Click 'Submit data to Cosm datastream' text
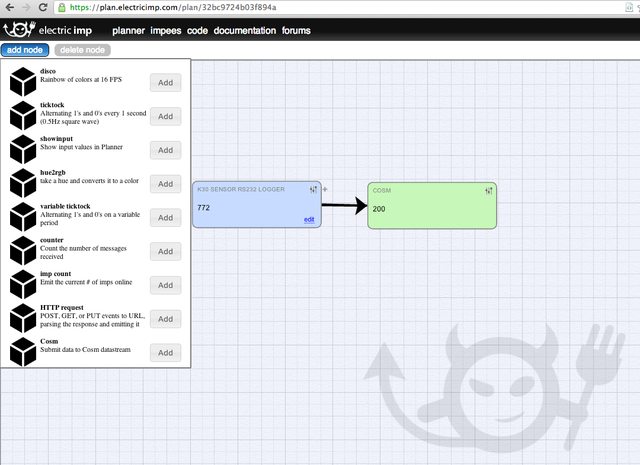640x465 pixels. coord(85,349)
